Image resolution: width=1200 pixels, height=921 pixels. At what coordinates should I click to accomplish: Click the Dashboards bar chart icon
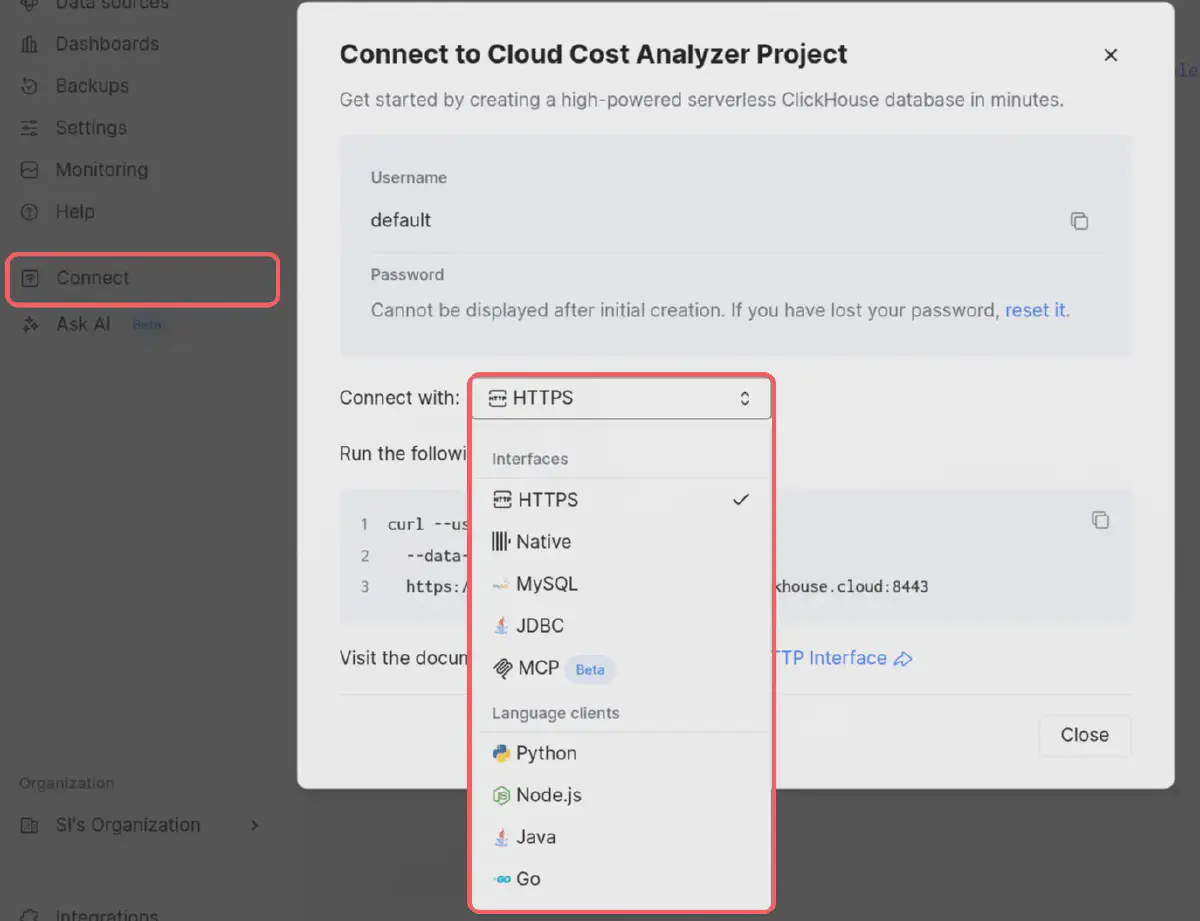point(30,44)
